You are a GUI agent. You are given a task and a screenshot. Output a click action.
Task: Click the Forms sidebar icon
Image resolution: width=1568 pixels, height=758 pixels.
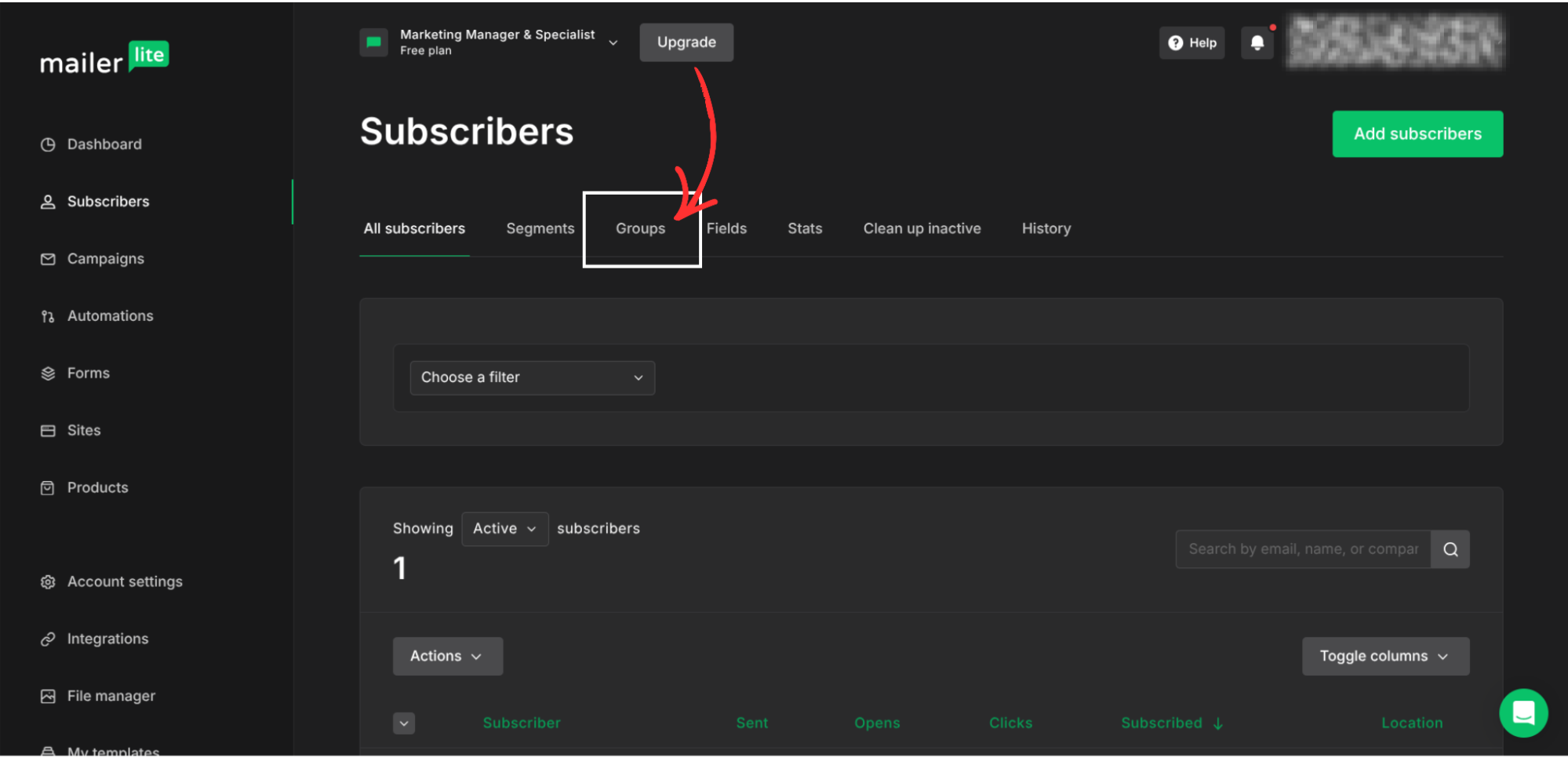coord(48,373)
